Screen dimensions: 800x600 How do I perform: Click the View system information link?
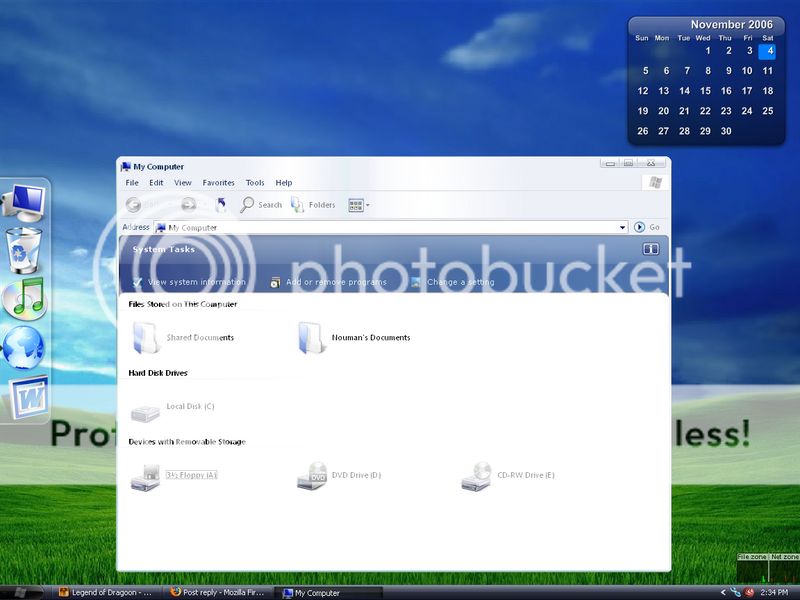(x=196, y=283)
